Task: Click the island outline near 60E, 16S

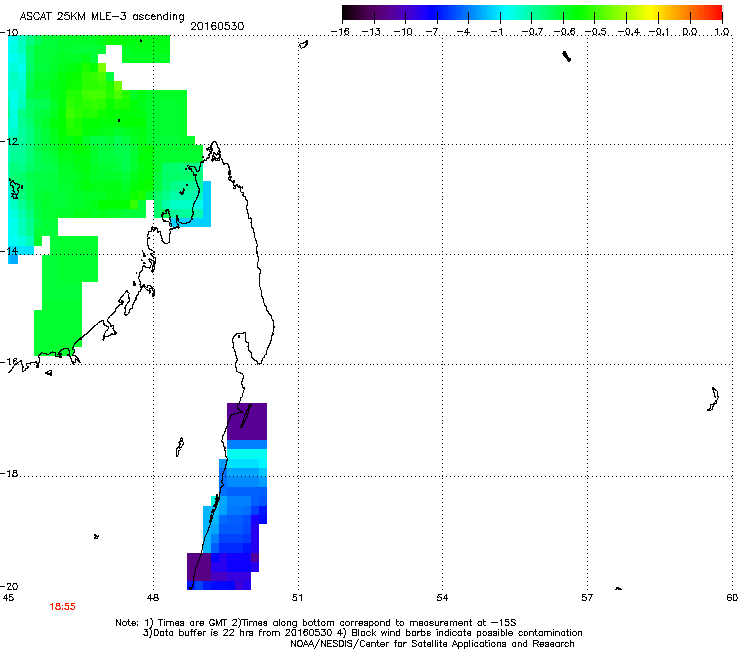Action: tap(713, 399)
